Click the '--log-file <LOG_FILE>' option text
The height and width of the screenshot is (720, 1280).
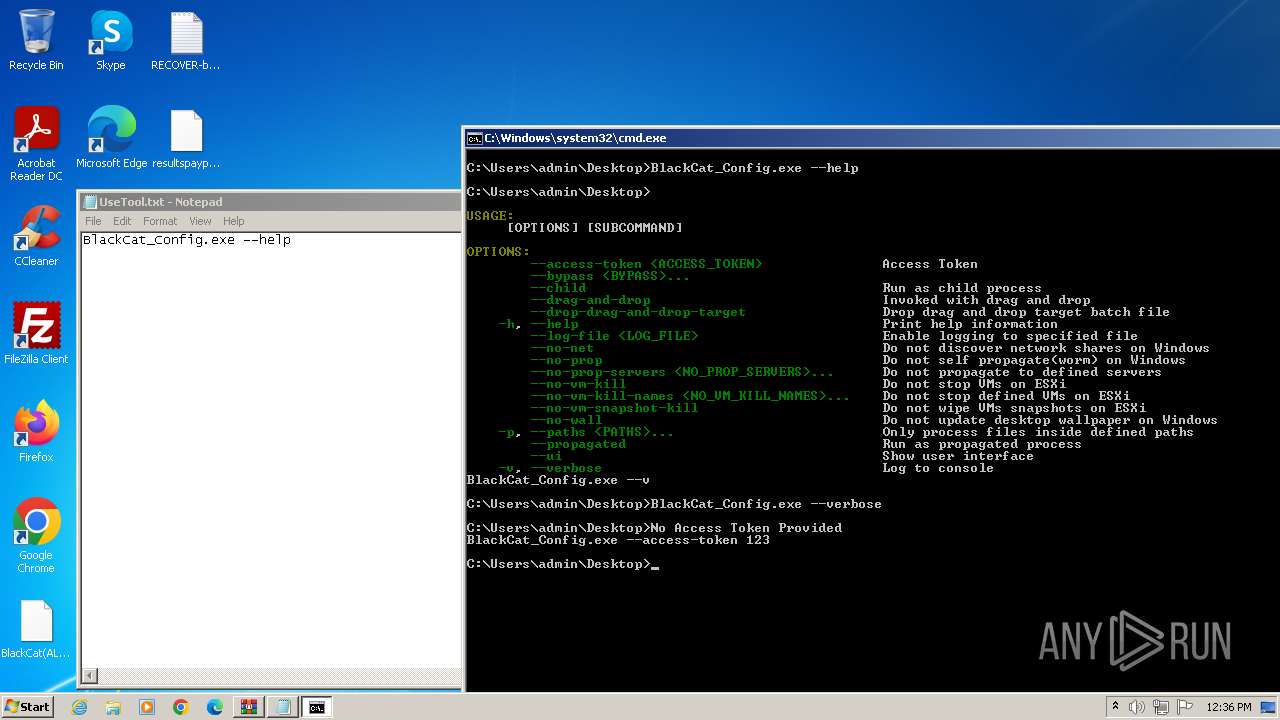(614, 336)
